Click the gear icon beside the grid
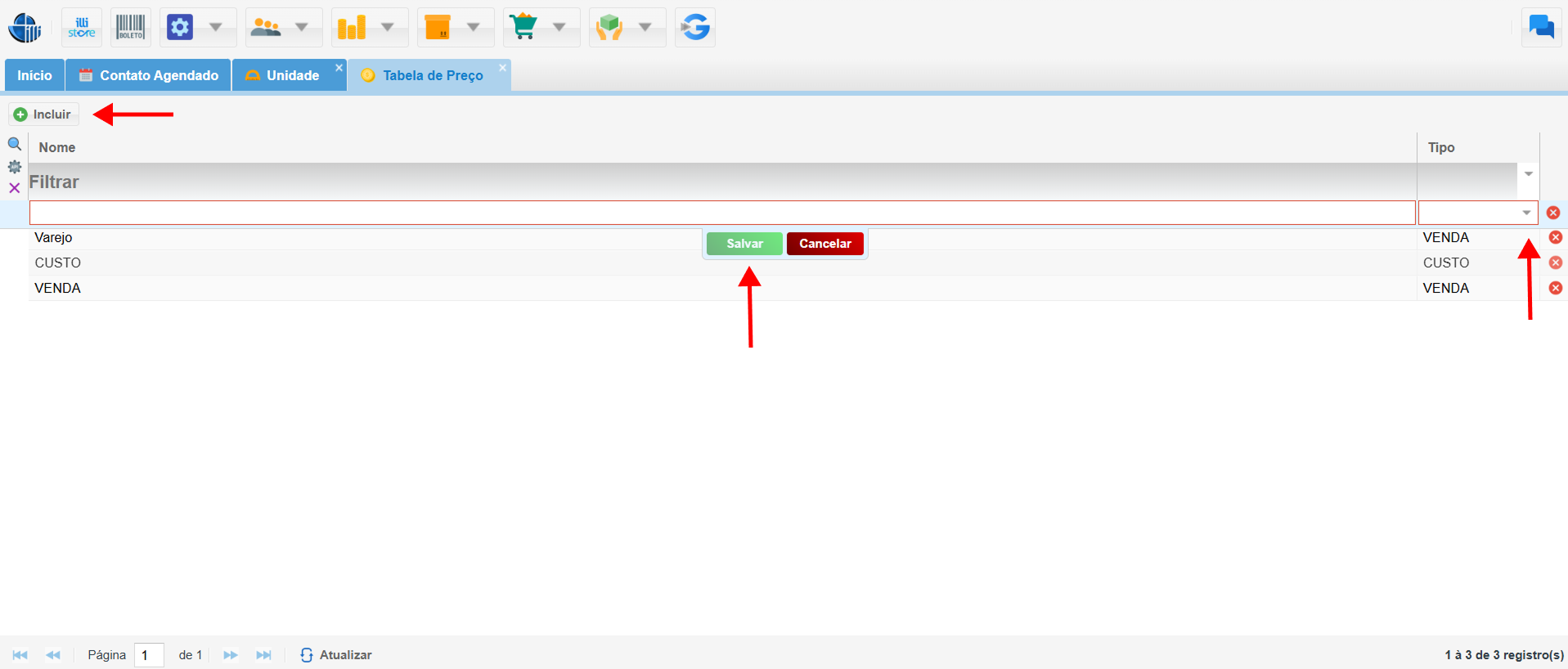 pyautogui.click(x=15, y=167)
